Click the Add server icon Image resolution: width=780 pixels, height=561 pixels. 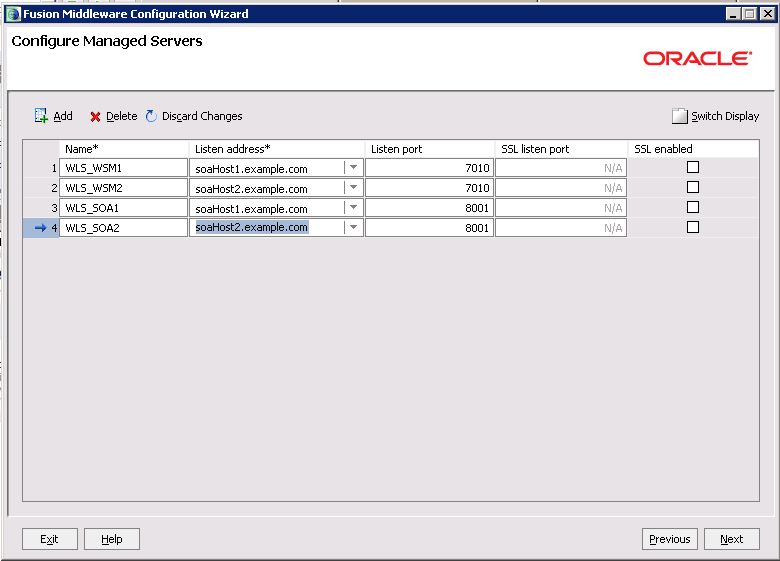[x=41, y=116]
